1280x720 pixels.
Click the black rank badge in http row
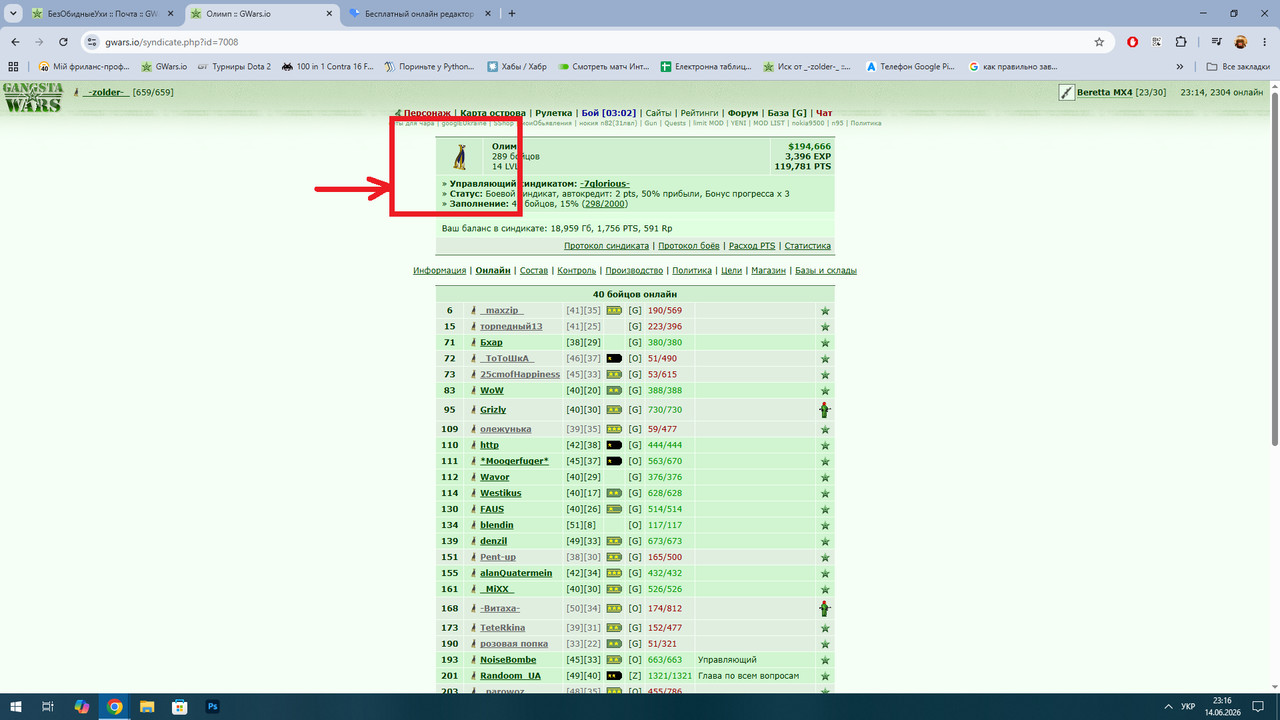click(614, 445)
